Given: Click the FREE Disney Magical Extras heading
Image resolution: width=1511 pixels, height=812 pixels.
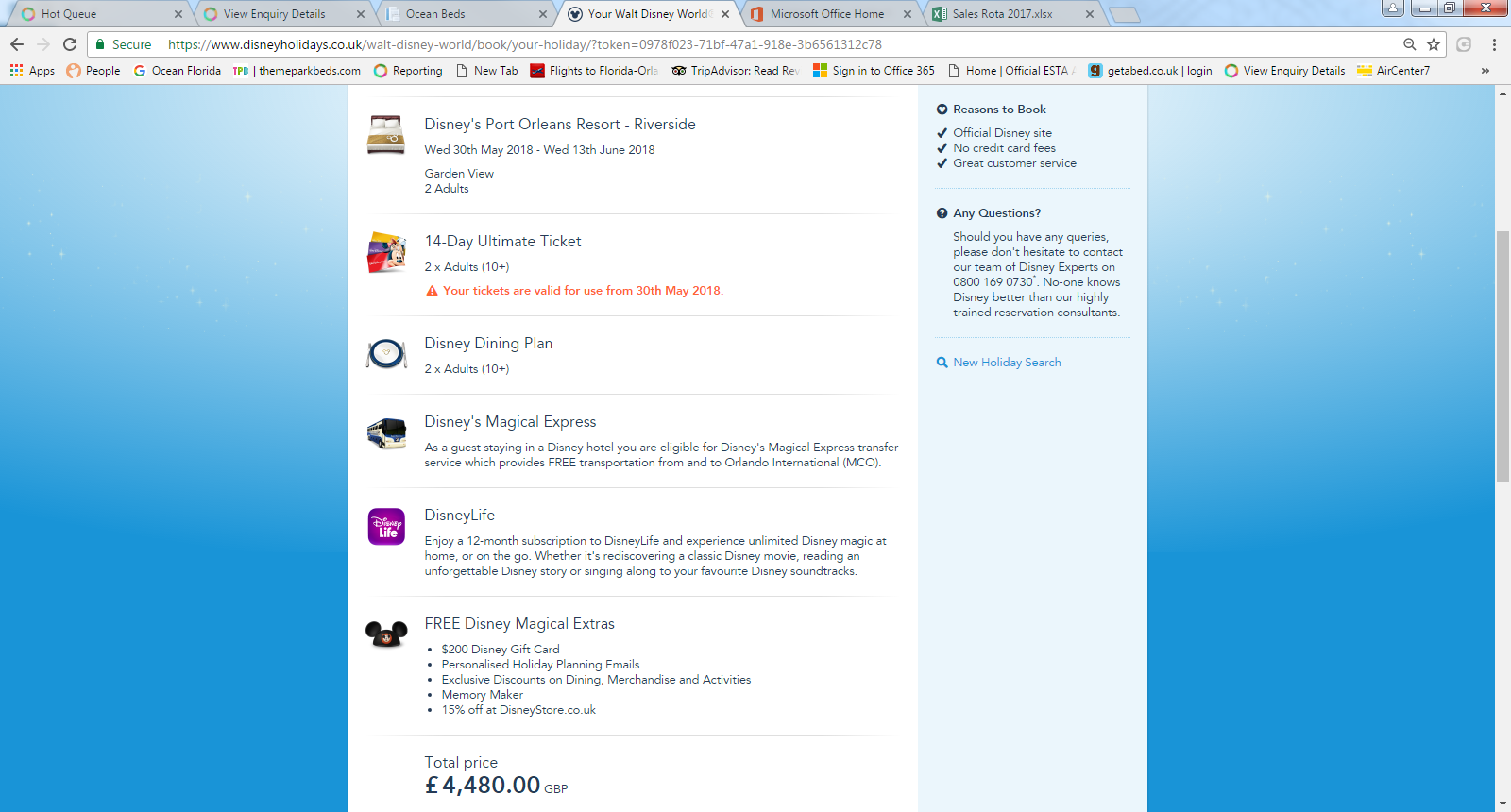Looking at the screenshot, I should [519, 624].
